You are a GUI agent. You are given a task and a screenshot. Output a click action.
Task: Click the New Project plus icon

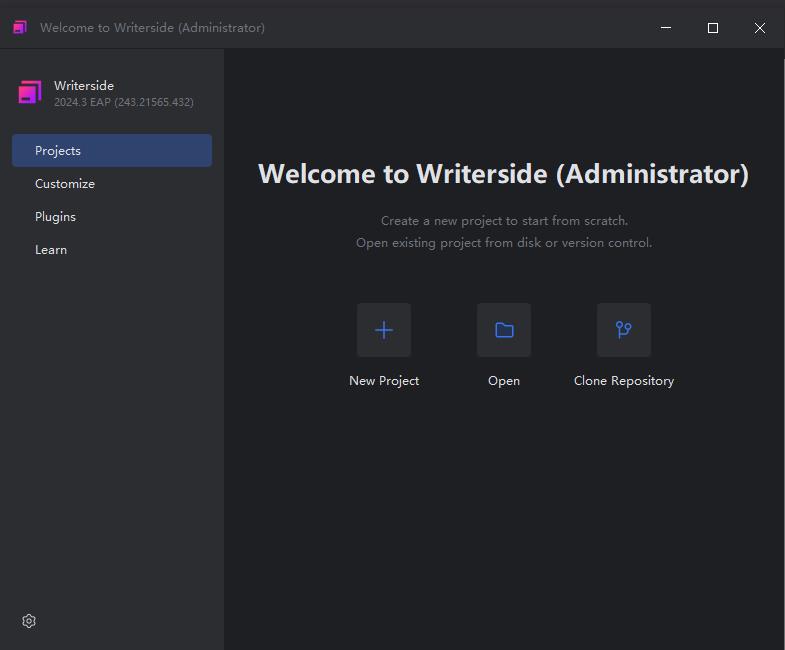pyautogui.click(x=384, y=330)
